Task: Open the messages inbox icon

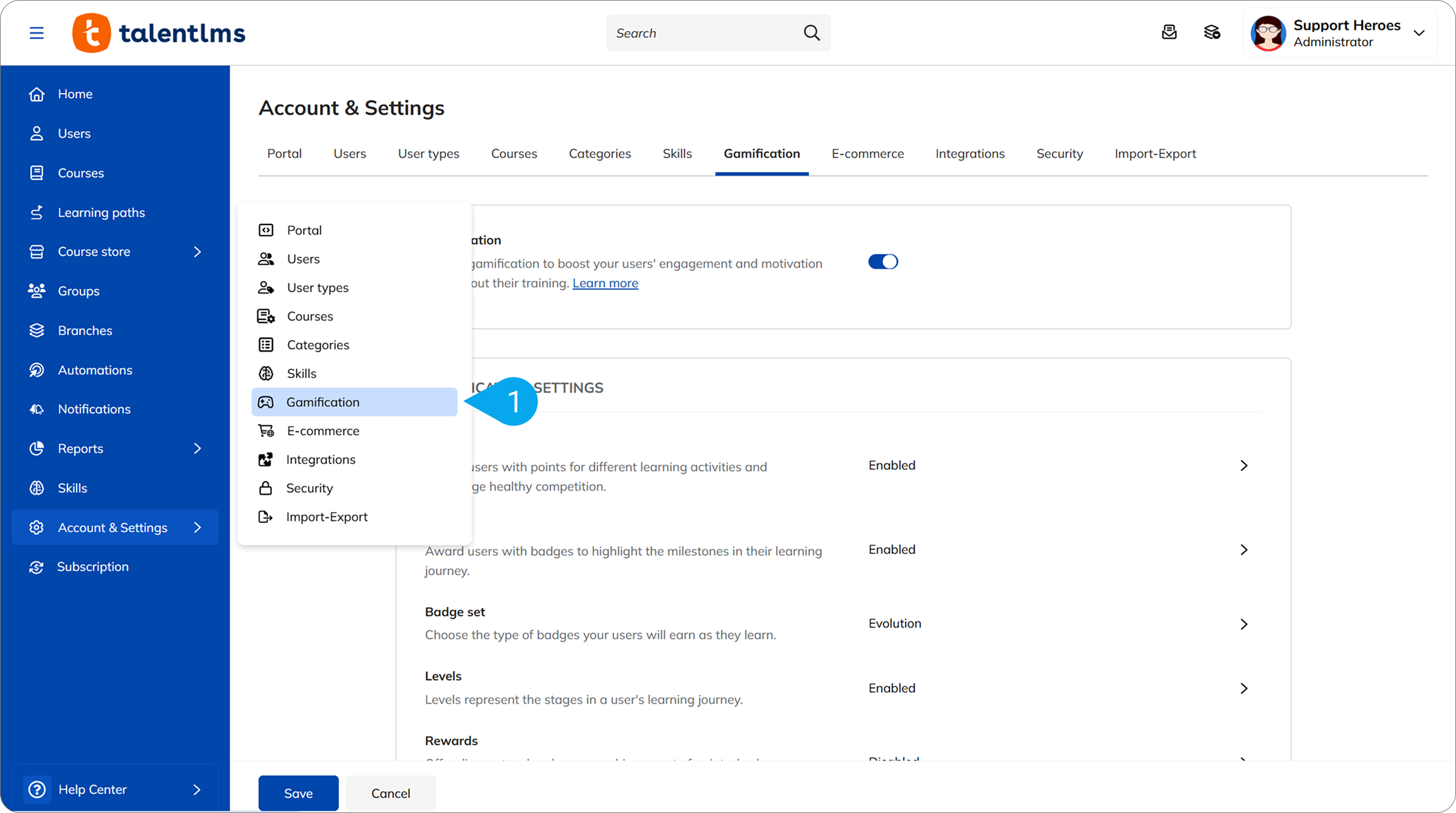Action: point(1169,33)
